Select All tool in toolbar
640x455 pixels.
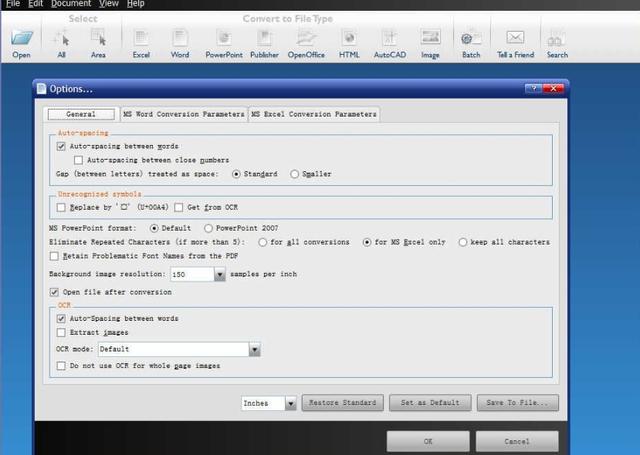(x=61, y=38)
